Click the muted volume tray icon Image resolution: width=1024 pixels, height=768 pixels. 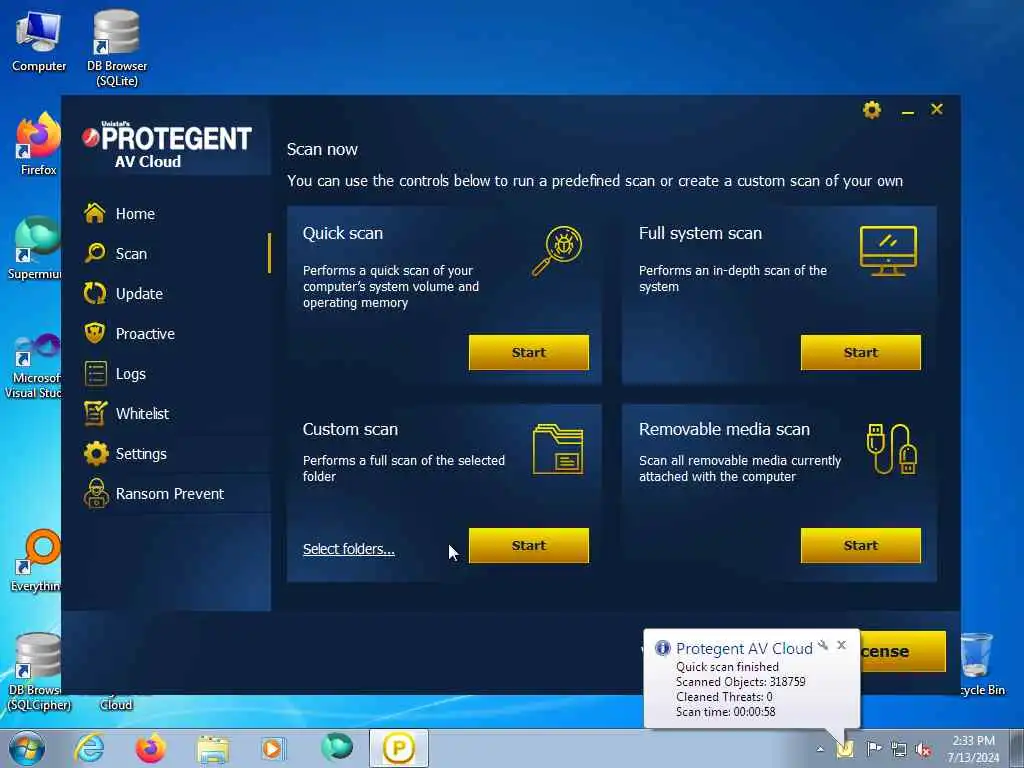pyautogui.click(x=923, y=750)
